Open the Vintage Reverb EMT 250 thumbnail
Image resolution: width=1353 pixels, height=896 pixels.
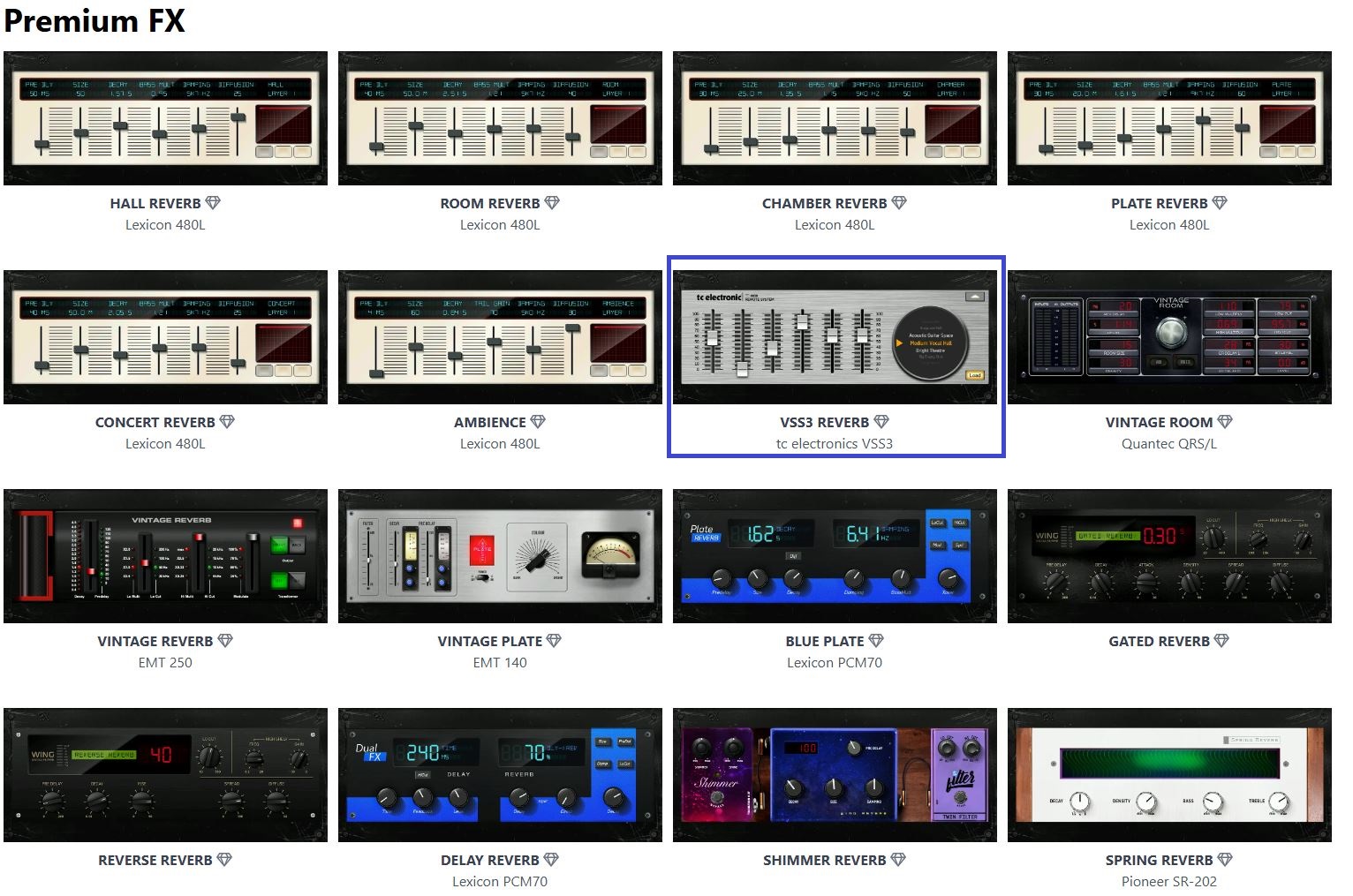pyautogui.click(x=165, y=556)
